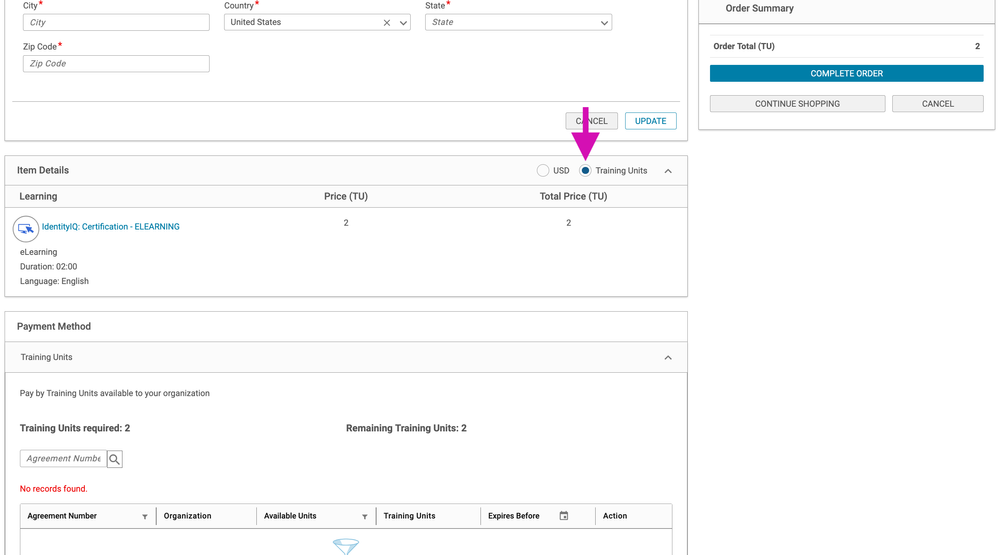Clear the United States country selection

coord(387,23)
